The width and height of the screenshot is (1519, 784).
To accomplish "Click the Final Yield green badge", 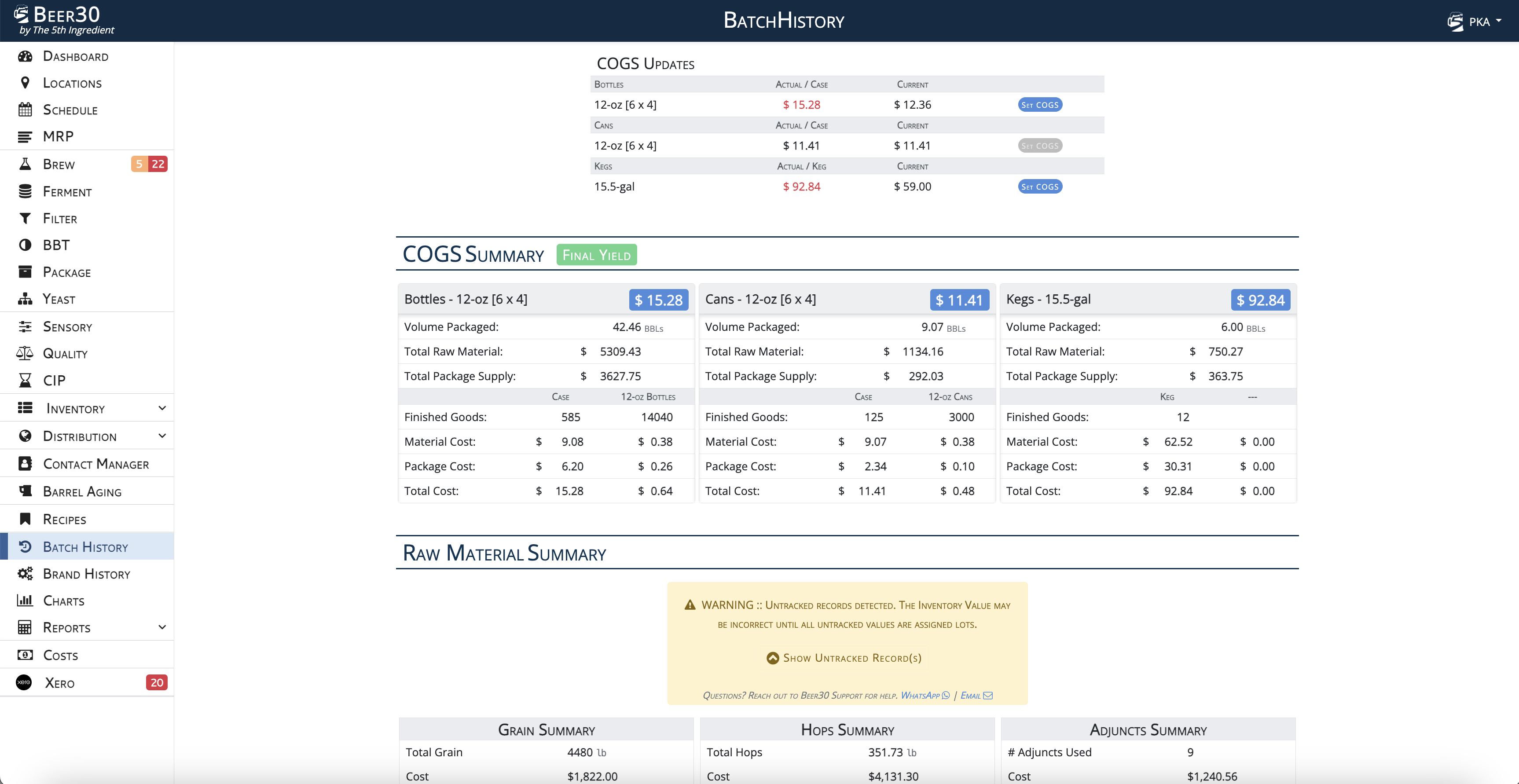I will pyautogui.click(x=596, y=255).
